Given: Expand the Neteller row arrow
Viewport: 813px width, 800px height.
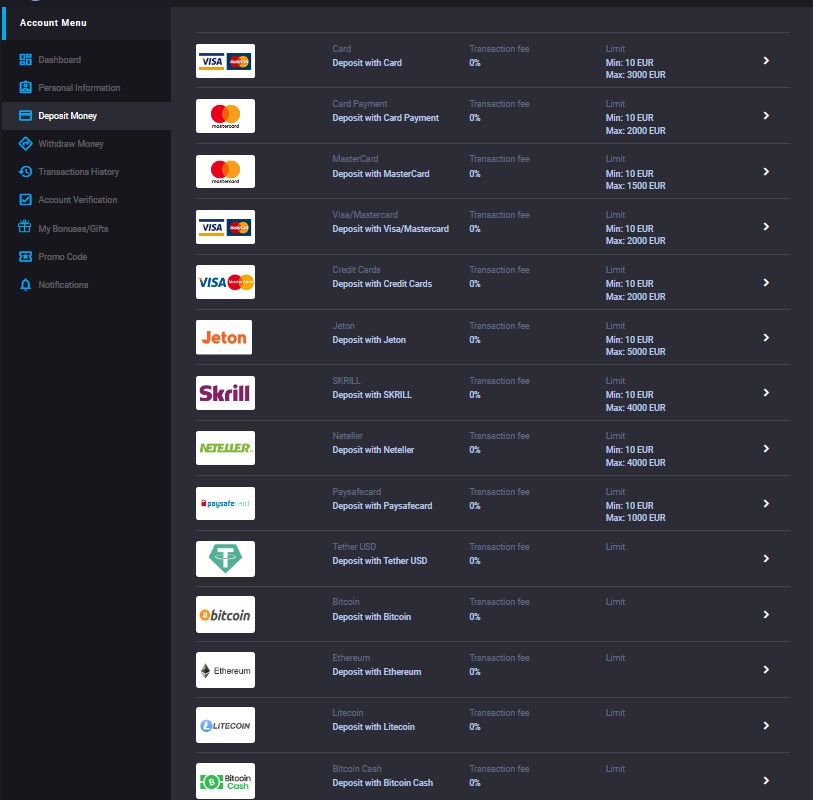Looking at the screenshot, I should point(766,448).
